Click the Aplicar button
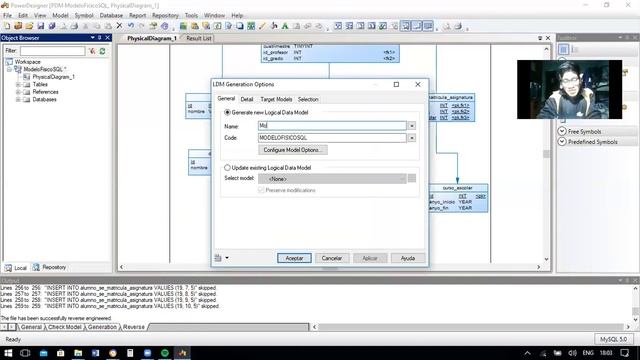This screenshot has width=640, height=360. coord(370,258)
